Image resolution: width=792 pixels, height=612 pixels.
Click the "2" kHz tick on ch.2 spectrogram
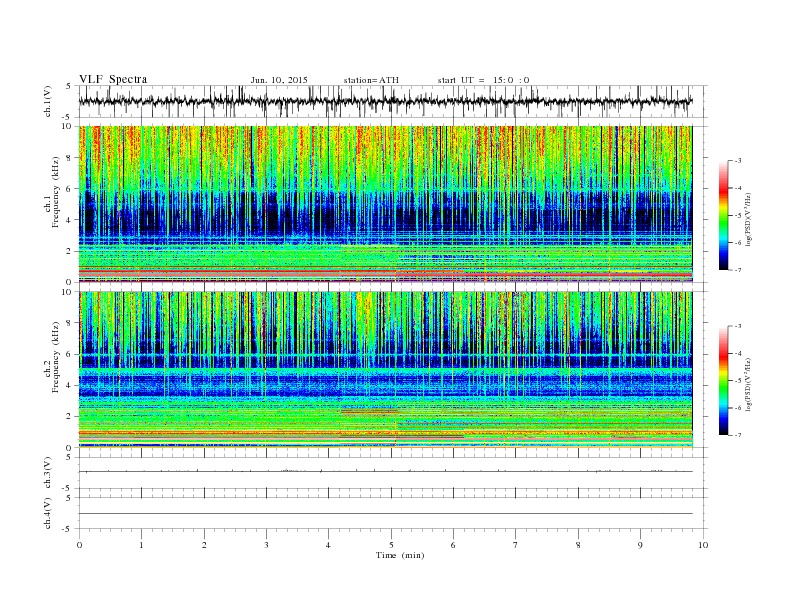pos(70,417)
